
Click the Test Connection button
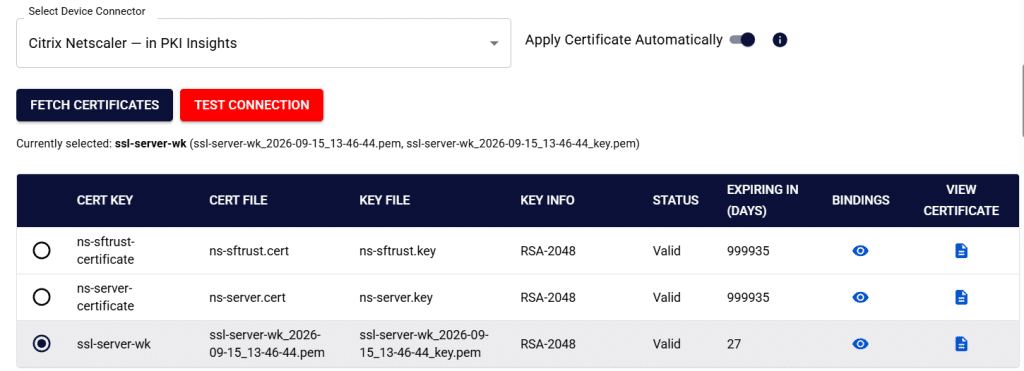click(251, 105)
